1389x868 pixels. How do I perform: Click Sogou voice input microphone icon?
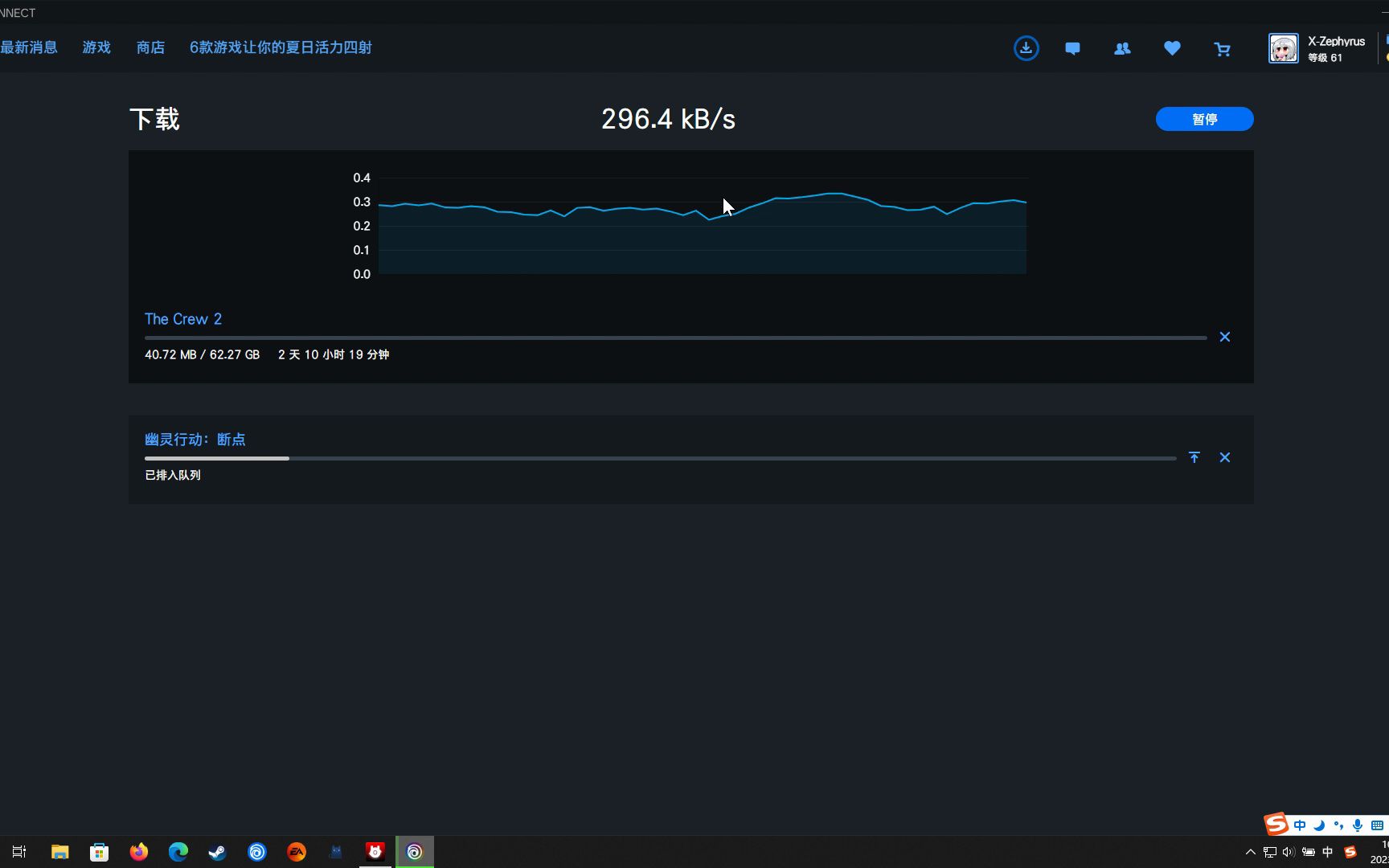(1358, 825)
